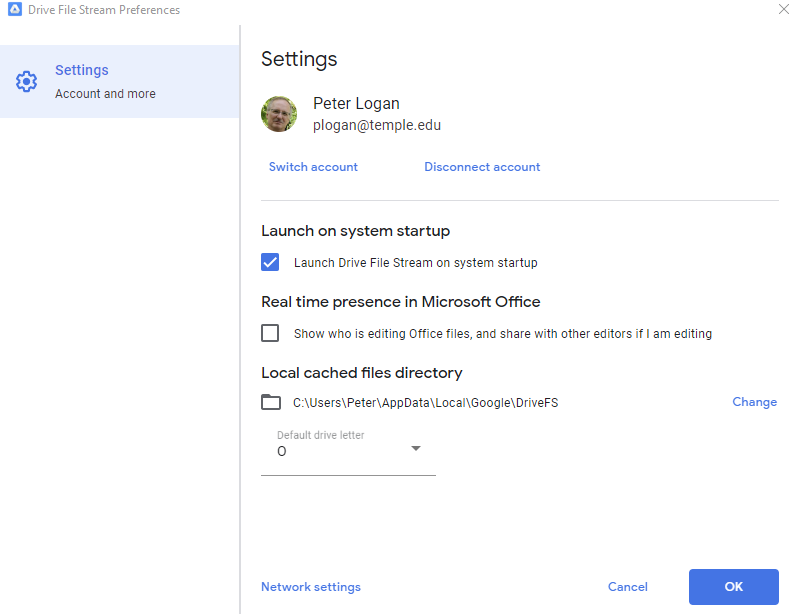Viewport: 790px width, 614px height.
Task: Click the Peter Logan account name
Action: click(x=357, y=103)
